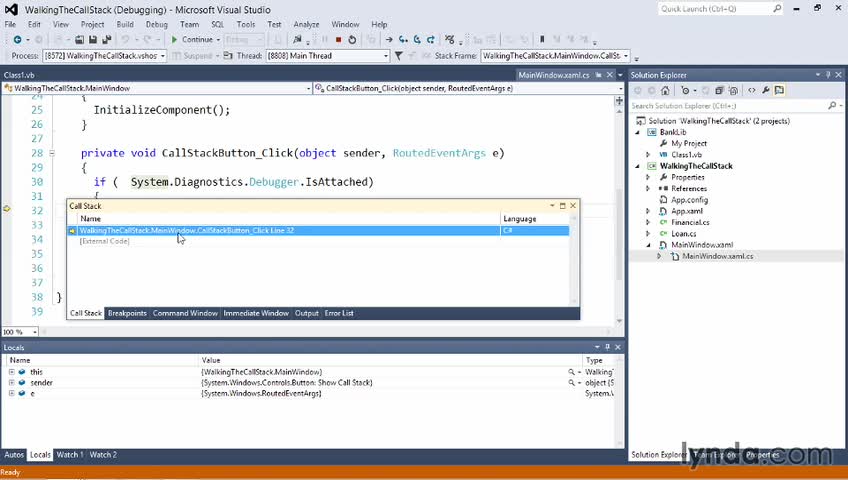Click the editor vertical scrollbar
848x480 pixels.
coord(619,216)
